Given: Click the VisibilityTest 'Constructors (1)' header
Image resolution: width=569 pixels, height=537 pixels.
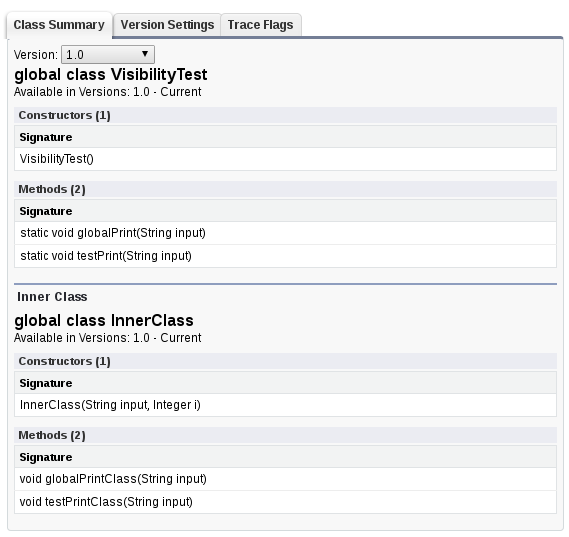Looking at the screenshot, I should 285,115.
